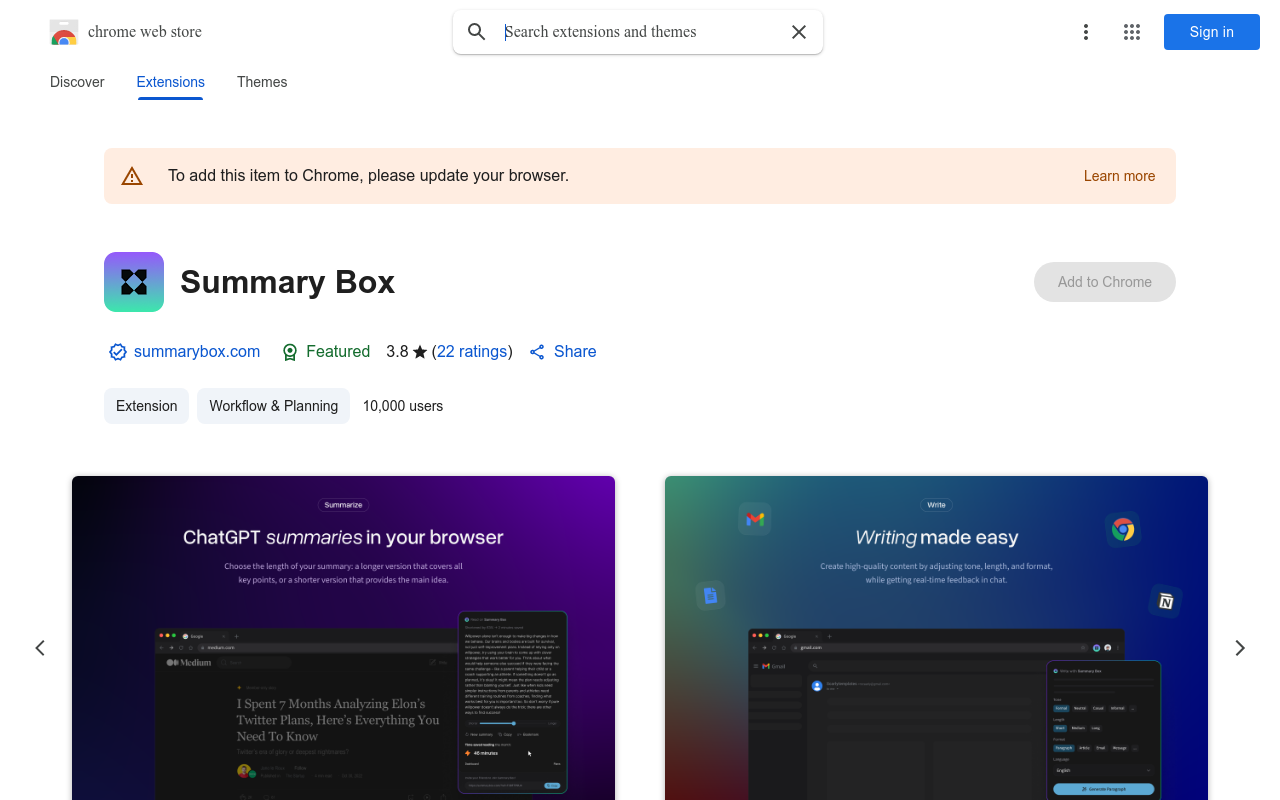Click the rating star icon
1280x800 pixels.
pyautogui.click(x=420, y=352)
